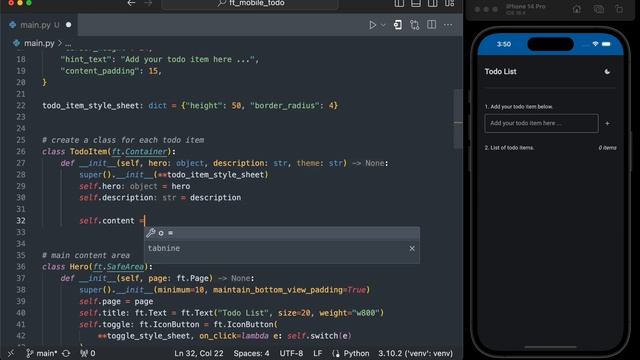Toggle the bottom panel layout icon
The width and height of the screenshot is (640, 360).
pos(416,4)
